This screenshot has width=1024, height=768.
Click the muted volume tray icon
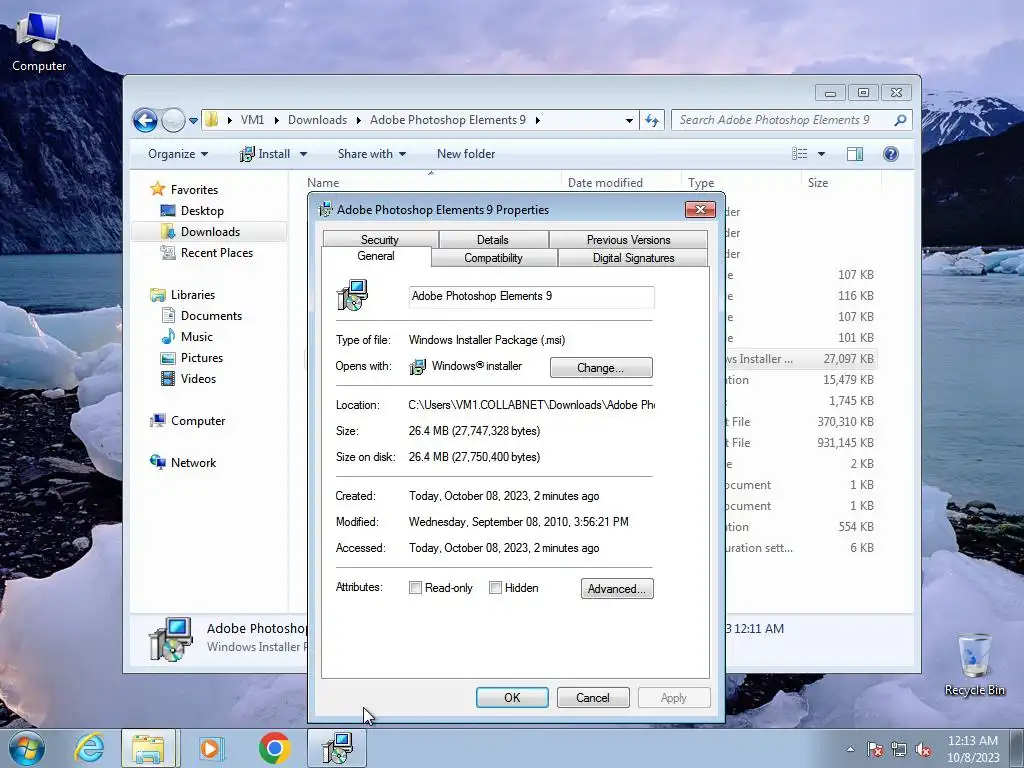tap(923, 749)
